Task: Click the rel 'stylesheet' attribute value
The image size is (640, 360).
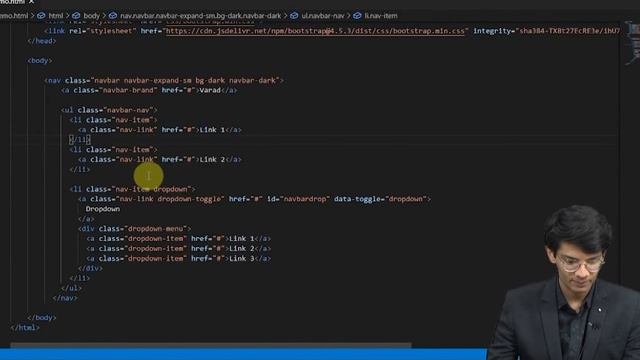Action: (111, 31)
